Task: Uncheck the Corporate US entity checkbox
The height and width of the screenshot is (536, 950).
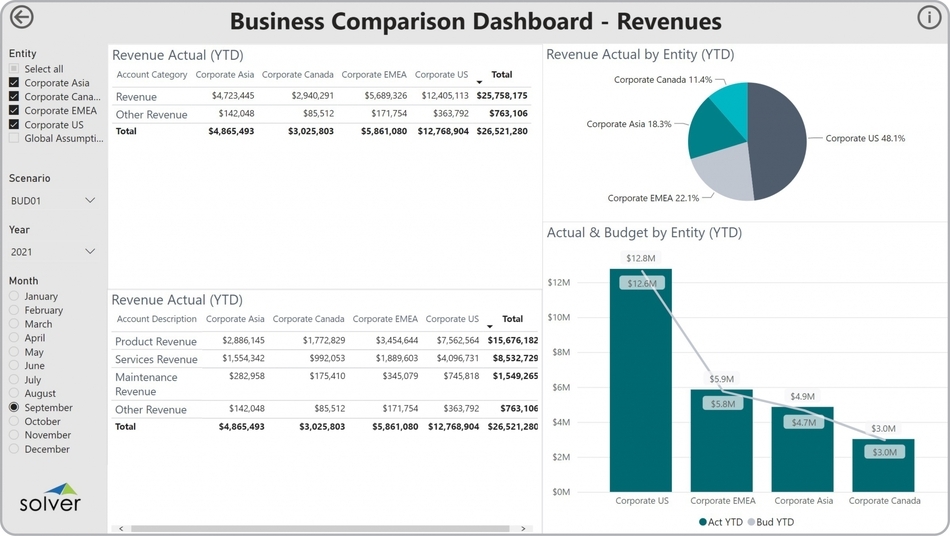Action: (x=14, y=125)
